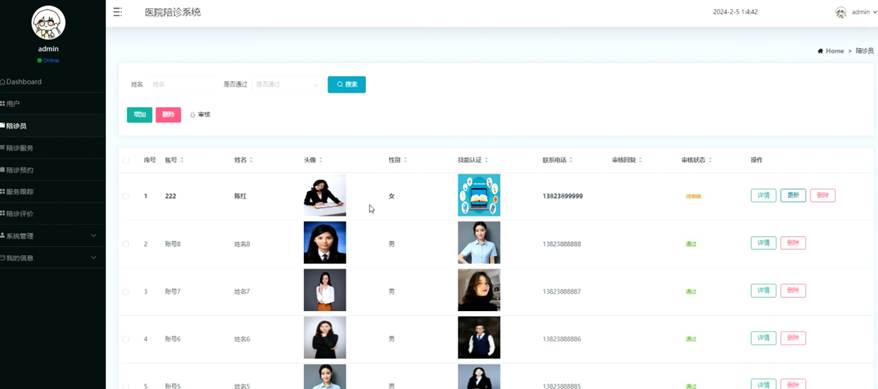
Task: Check the checkbox for row 4
Action: pyautogui.click(x=126, y=339)
